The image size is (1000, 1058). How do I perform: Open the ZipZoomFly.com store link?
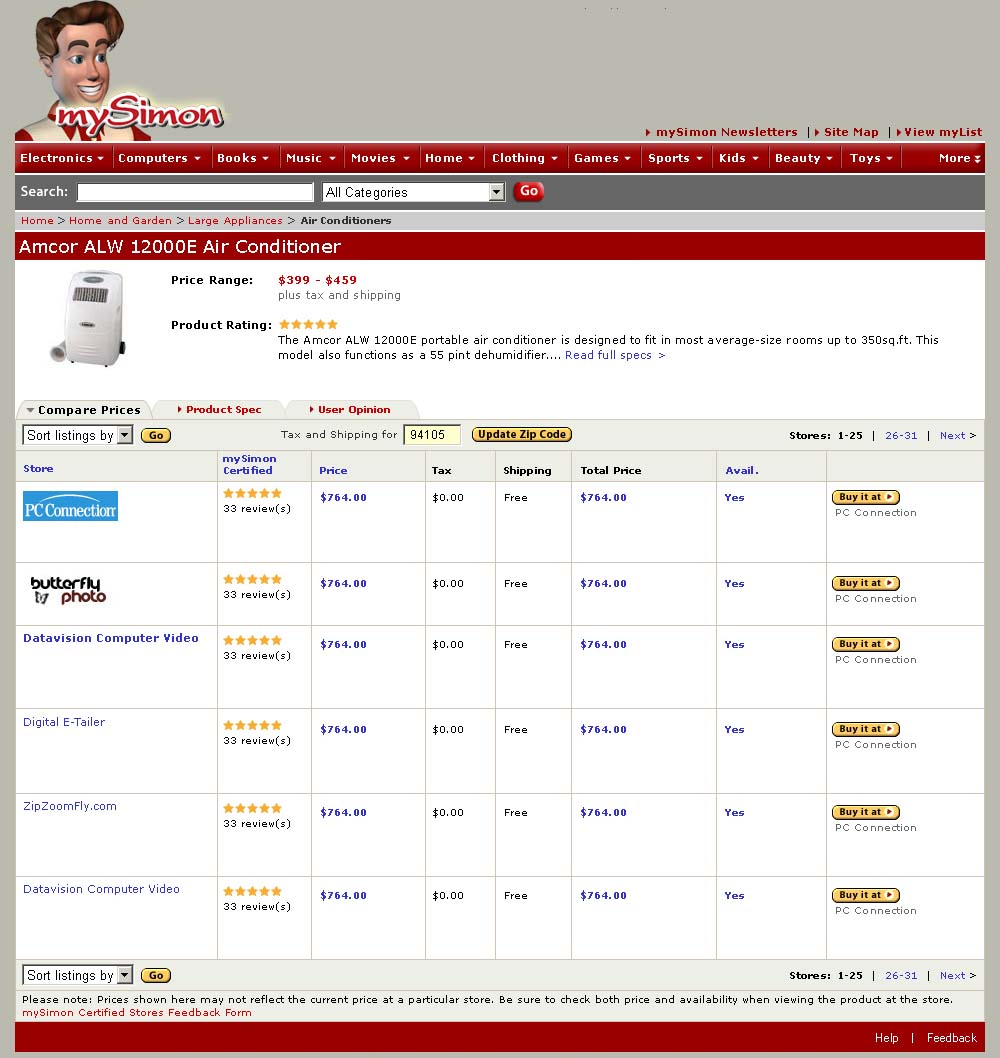[70, 806]
